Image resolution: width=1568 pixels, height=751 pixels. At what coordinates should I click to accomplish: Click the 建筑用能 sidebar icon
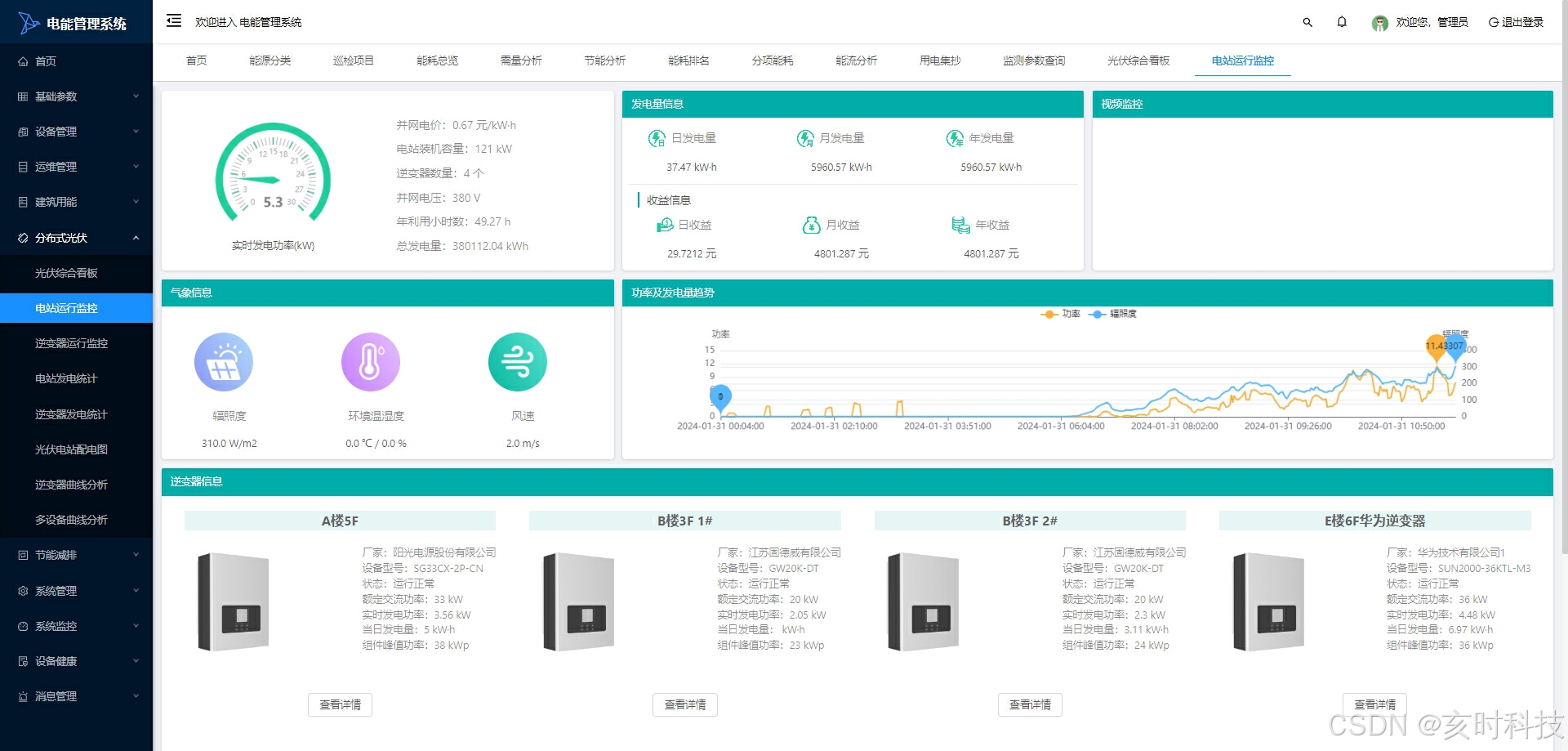[23, 202]
